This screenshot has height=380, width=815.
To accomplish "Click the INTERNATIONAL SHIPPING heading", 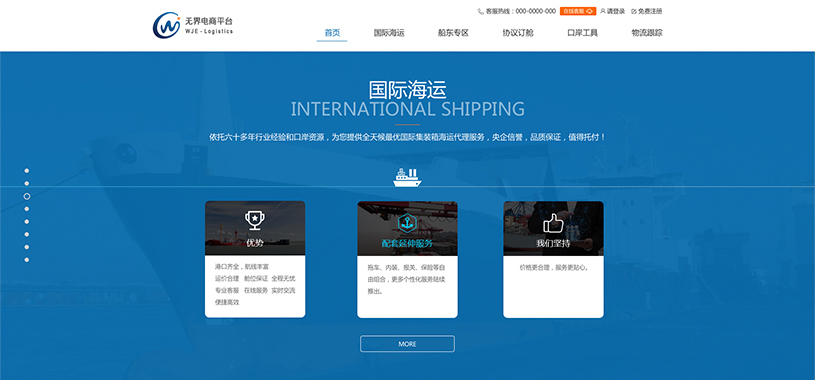I will [408, 110].
